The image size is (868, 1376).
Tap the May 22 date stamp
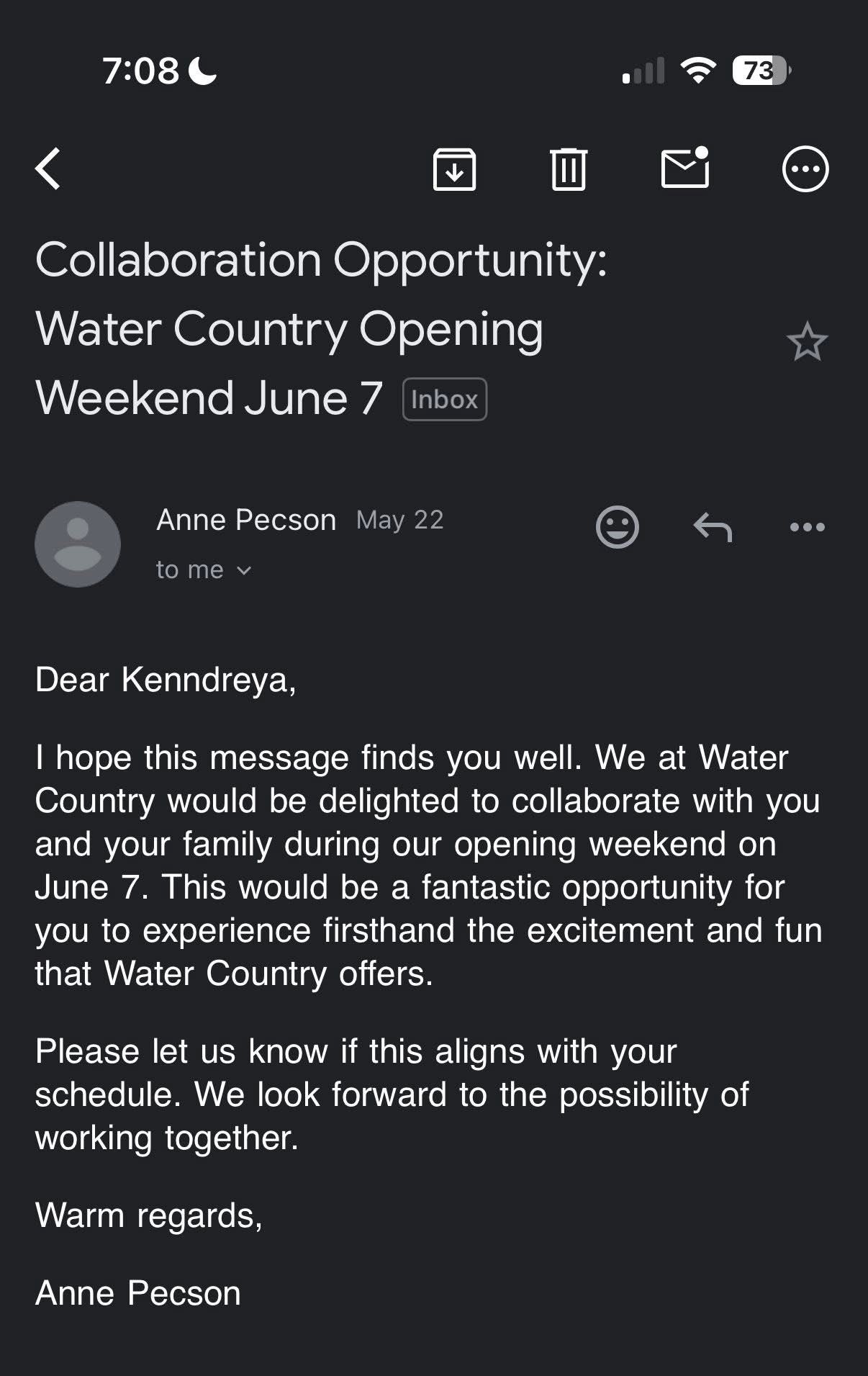399,520
